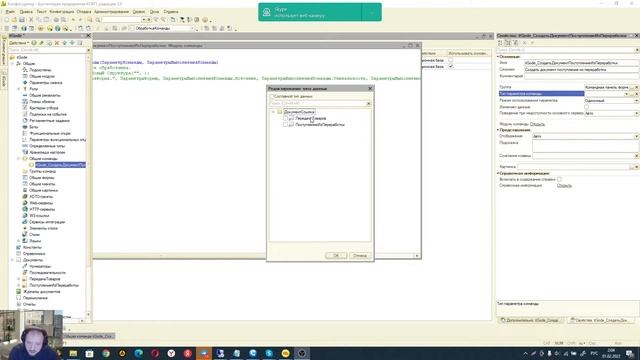Image resolution: width=640 pixels, height=360 pixels.
Task: Click alphabetical sort icon in properties panel toolbar
Action: click(500, 43)
